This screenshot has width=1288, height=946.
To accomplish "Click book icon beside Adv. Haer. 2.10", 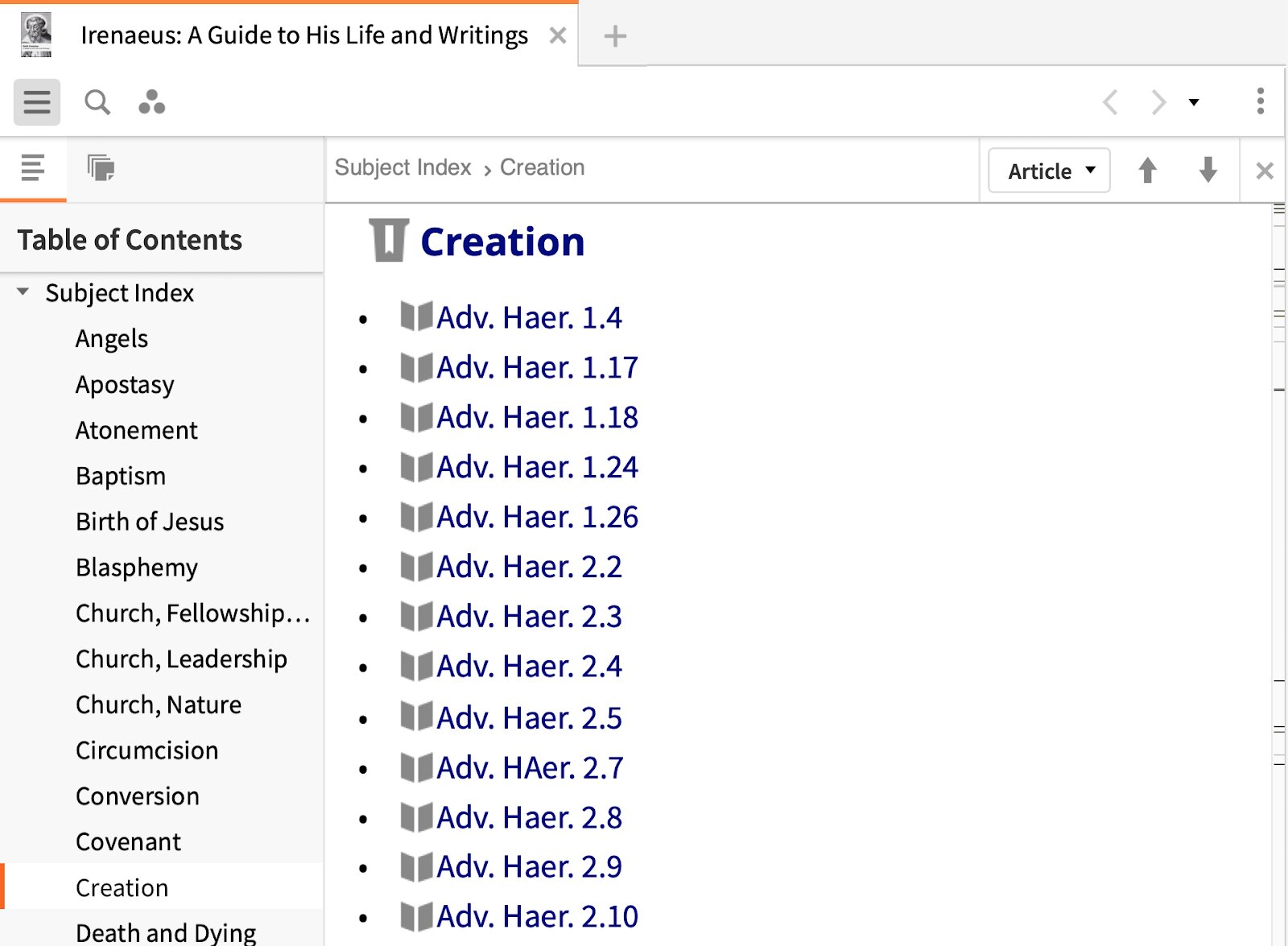I will (x=417, y=915).
